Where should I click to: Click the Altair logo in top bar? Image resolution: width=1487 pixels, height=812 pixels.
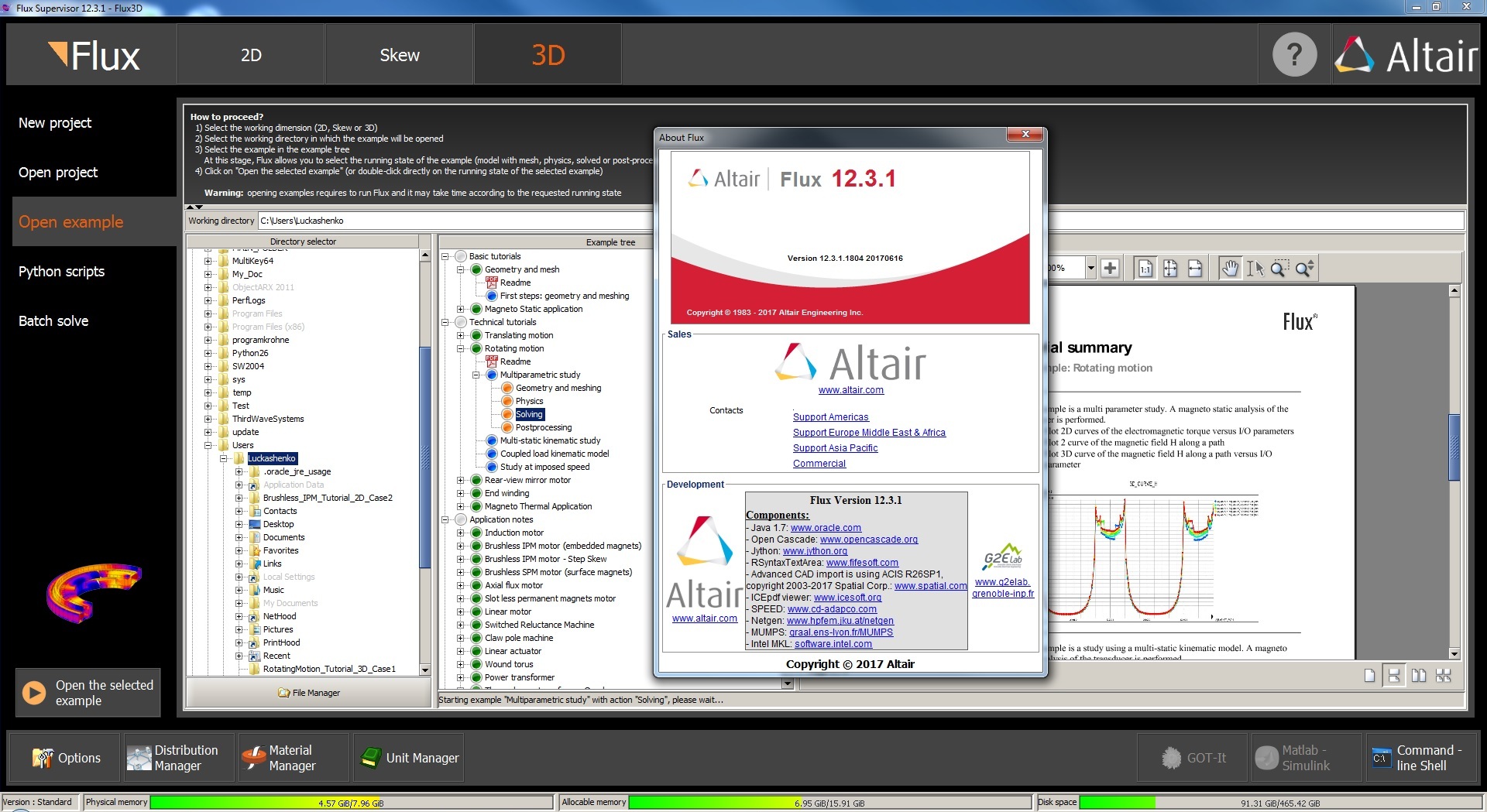point(1406,56)
